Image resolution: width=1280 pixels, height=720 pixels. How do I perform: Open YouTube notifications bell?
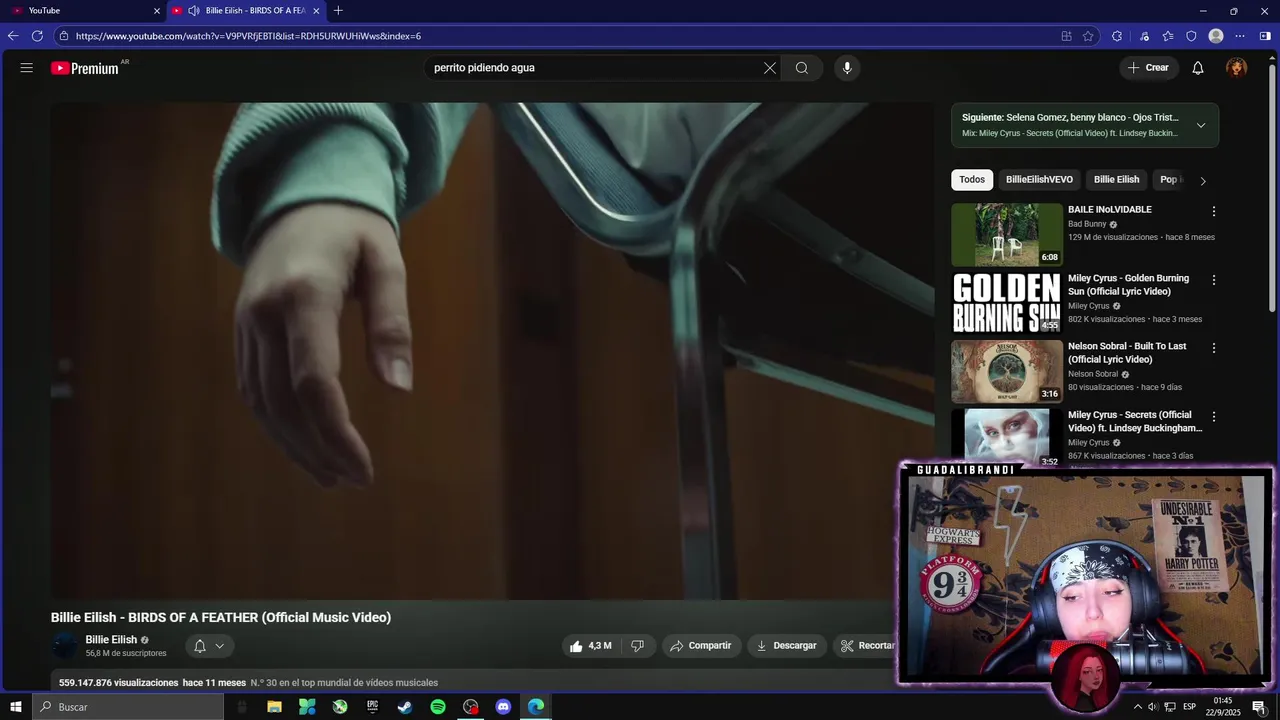point(1198,68)
